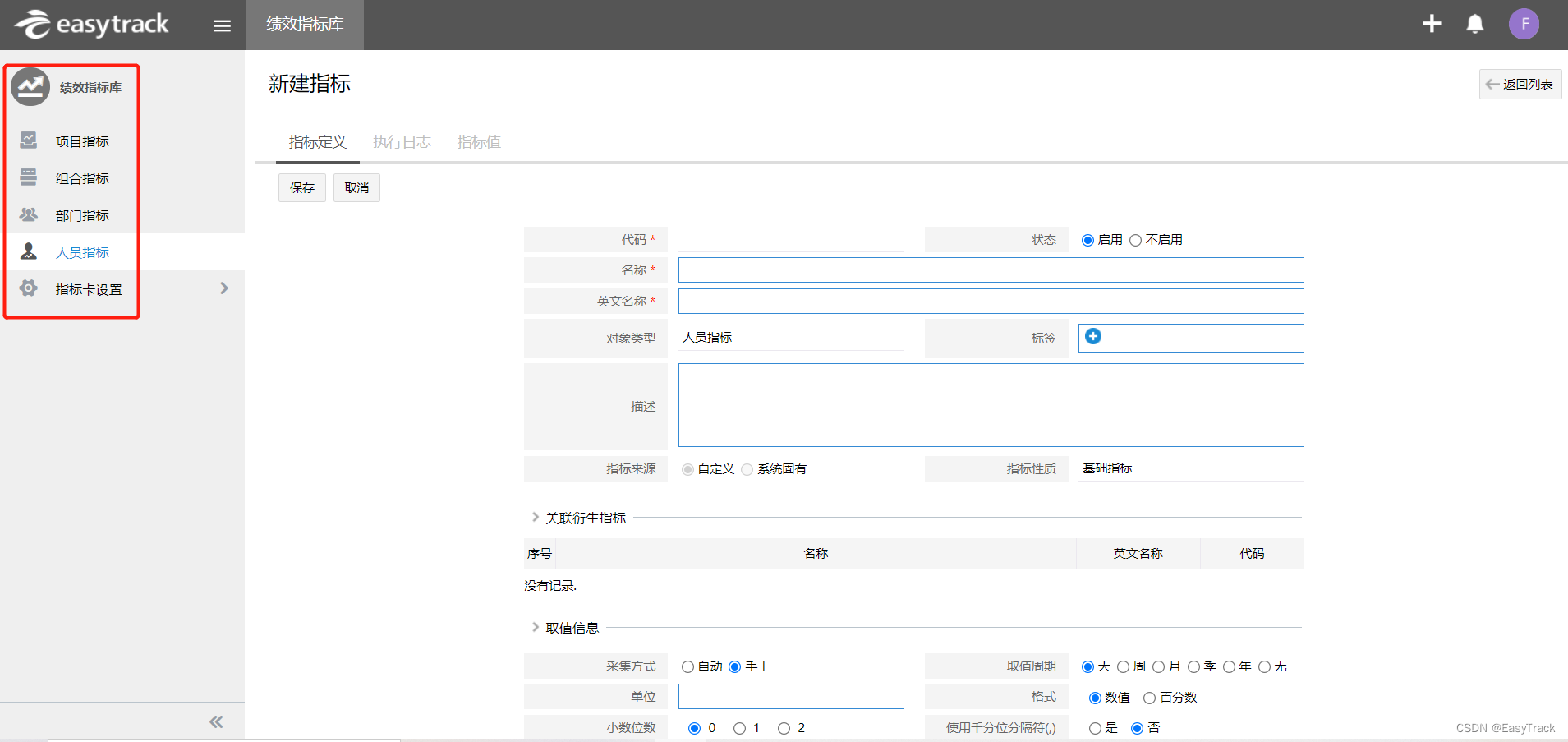The width and height of the screenshot is (1568, 742).
Task: Click the 单位 input field
Action: (791, 696)
